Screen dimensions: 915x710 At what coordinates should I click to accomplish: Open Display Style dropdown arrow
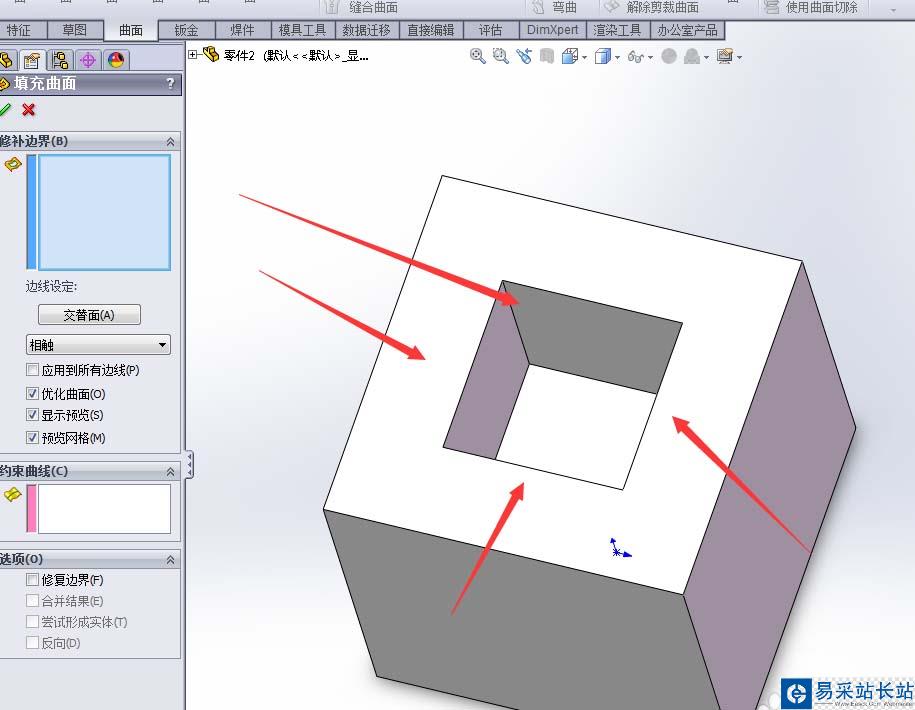(x=617, y=57)
